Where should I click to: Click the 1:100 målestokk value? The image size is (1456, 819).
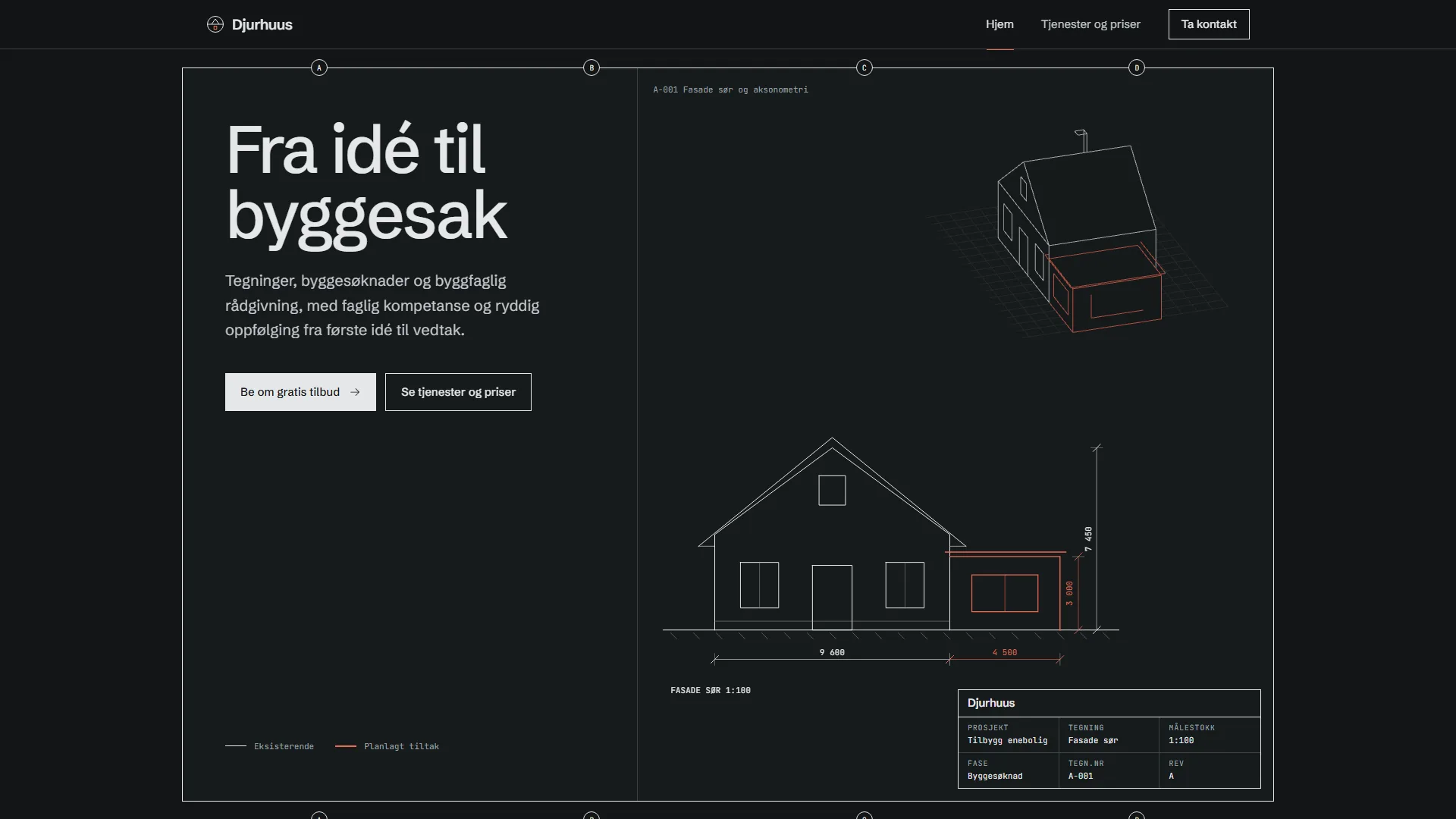[x=1181, y=740]
